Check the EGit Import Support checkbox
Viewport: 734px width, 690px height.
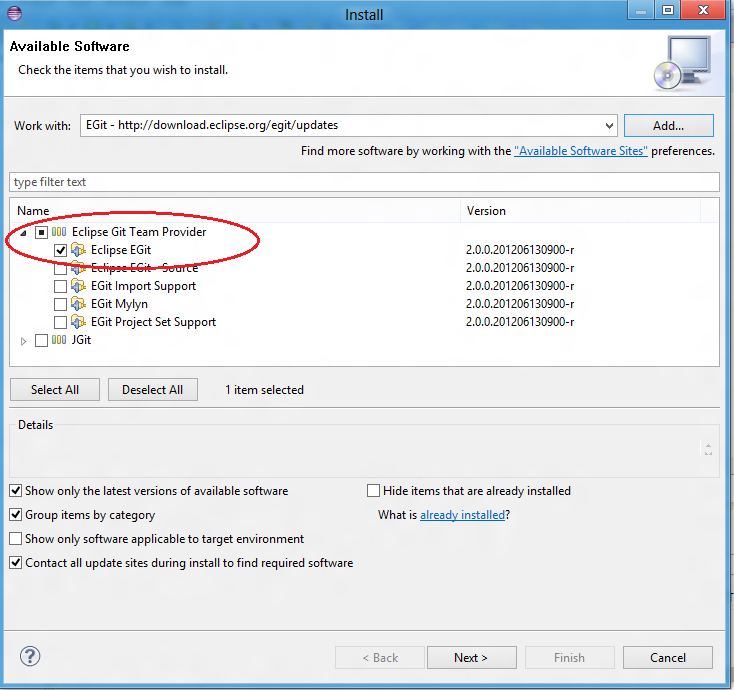(60, 286)
